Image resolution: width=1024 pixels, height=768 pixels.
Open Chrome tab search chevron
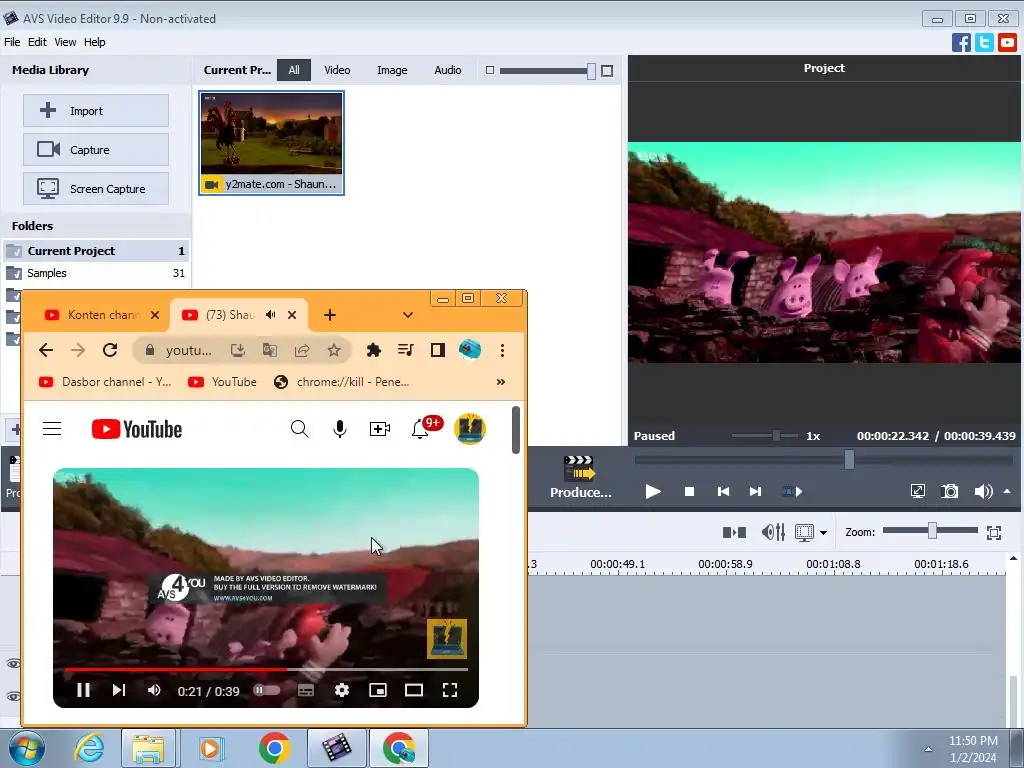tap(408, 315)
